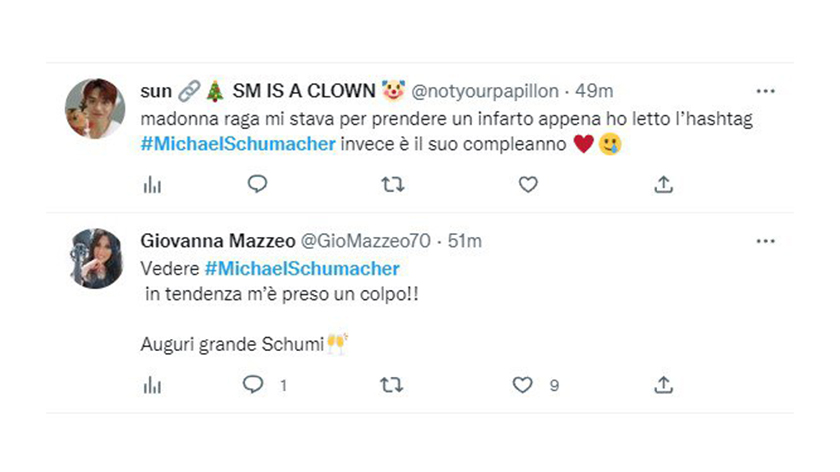
Task: Retweet sun's tweet about the hashtag
Action: [x=393, y=185]
